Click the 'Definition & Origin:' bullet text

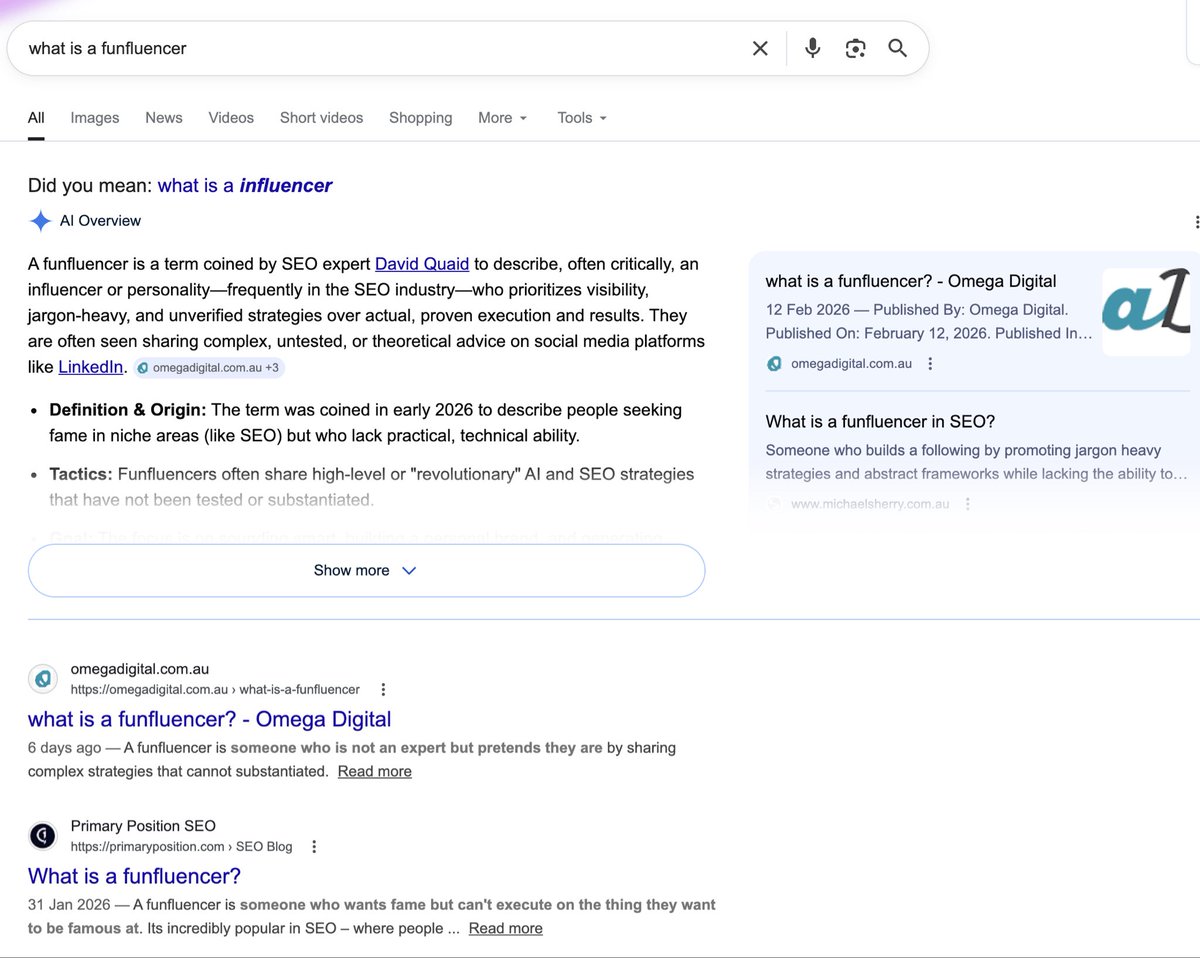coord(128,410)
